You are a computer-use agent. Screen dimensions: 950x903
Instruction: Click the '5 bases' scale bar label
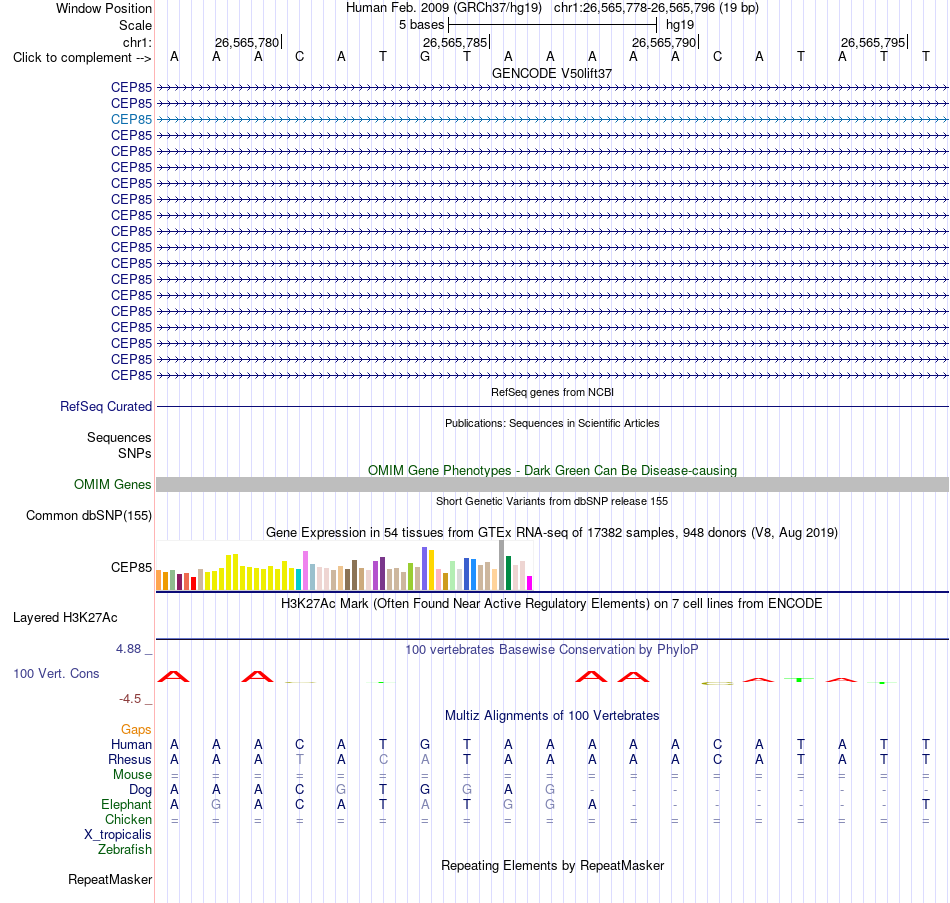coord(421,25)
